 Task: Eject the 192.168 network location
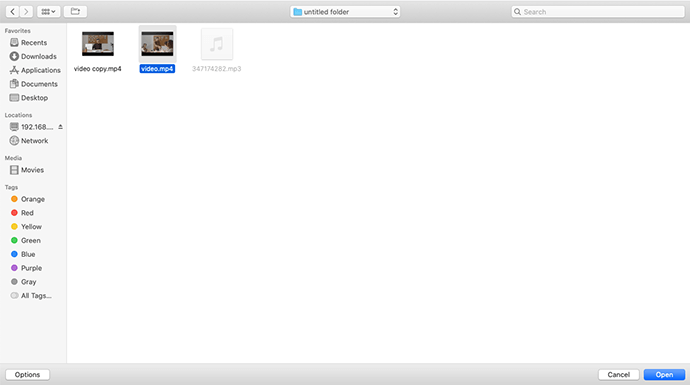60,127
